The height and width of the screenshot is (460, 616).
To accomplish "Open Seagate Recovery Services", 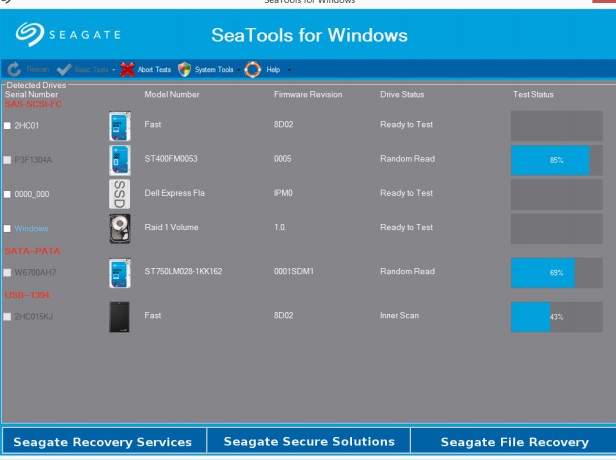I will coord(104,441).
